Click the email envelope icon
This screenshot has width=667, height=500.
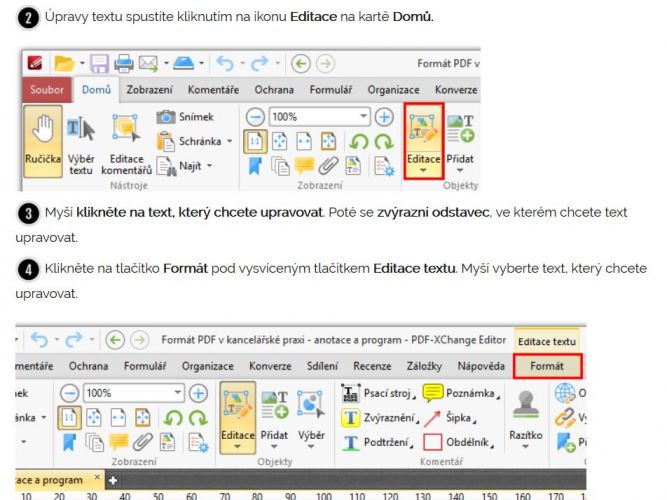pyautogui.click(x=148, y=64)
